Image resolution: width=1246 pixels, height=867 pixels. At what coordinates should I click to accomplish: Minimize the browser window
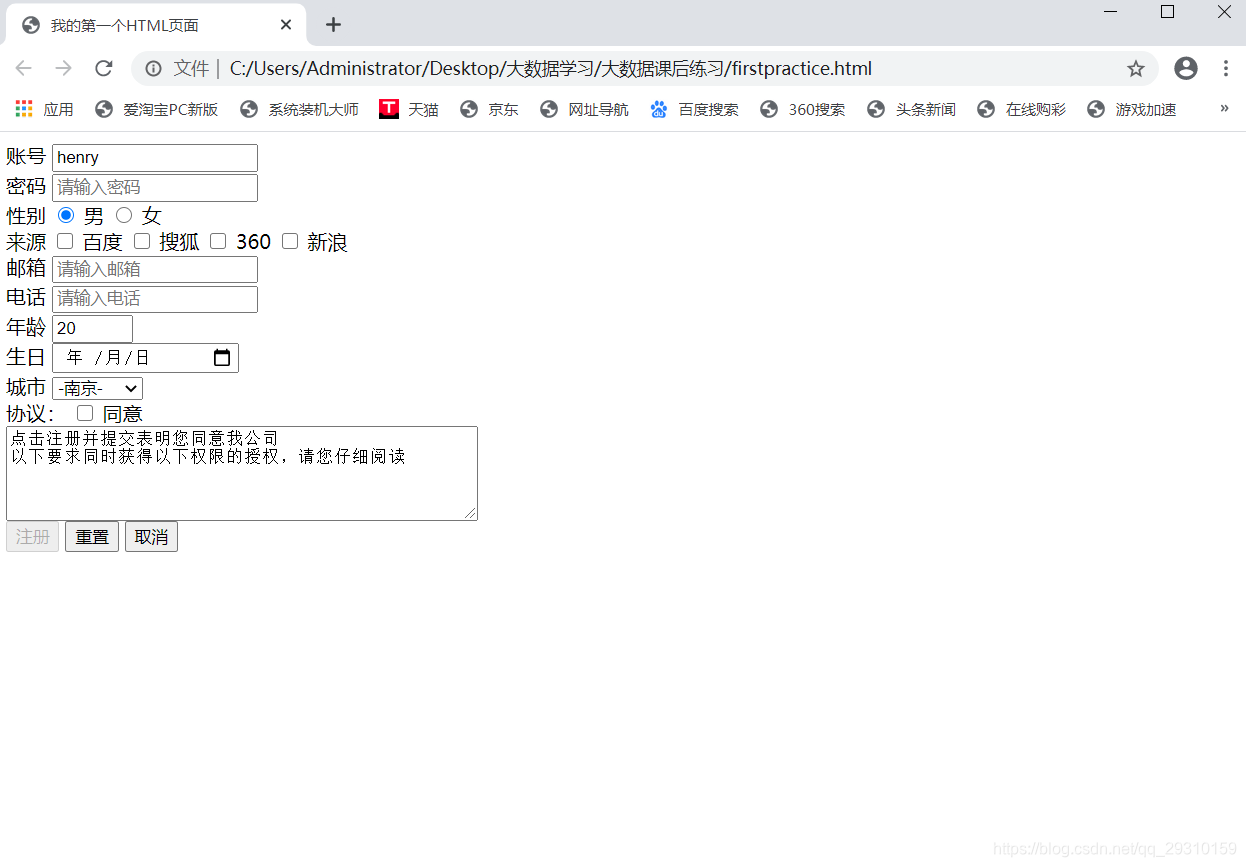pos(1110,12)
